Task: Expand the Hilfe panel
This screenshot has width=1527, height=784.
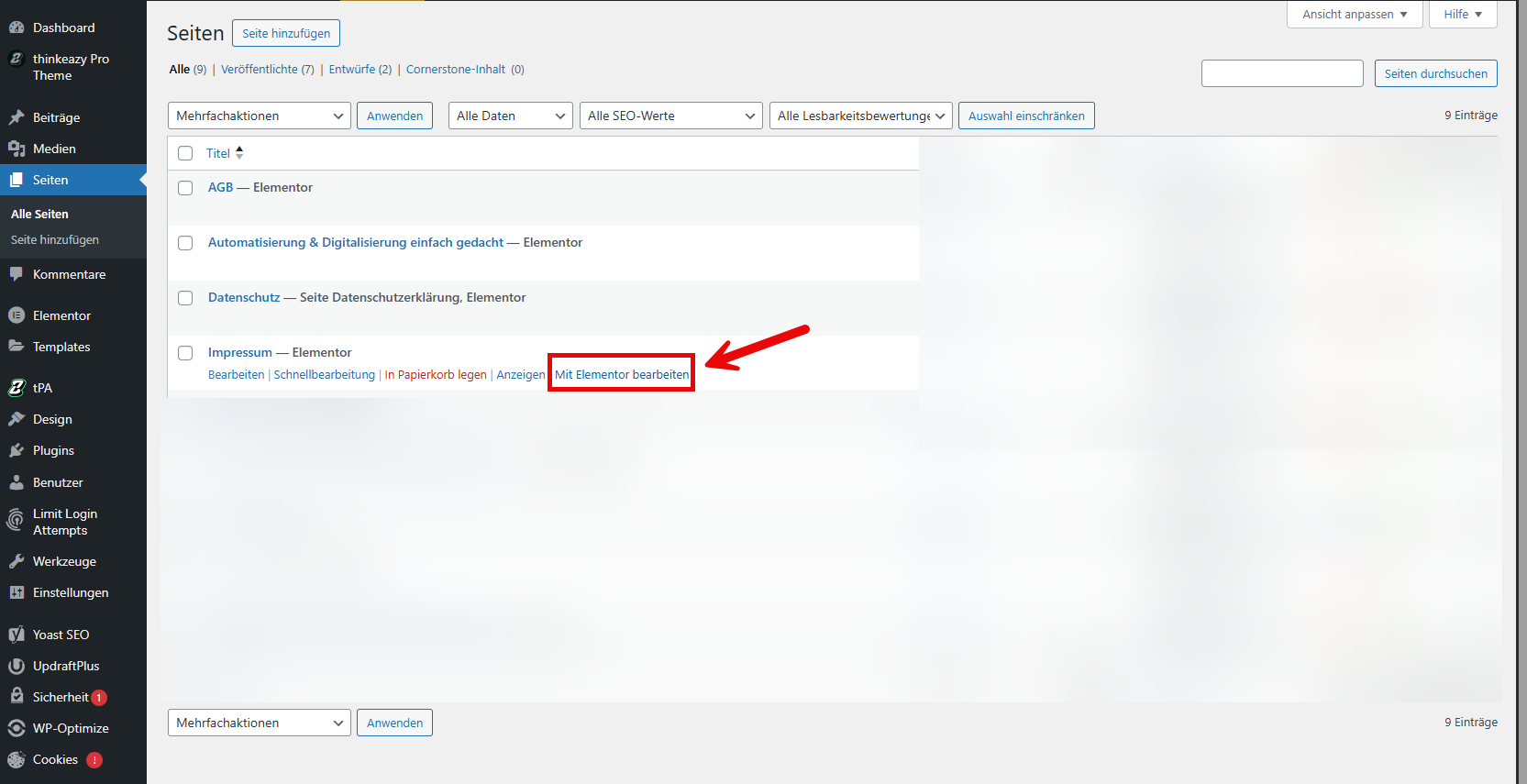Action: (x=1463, y=14)
